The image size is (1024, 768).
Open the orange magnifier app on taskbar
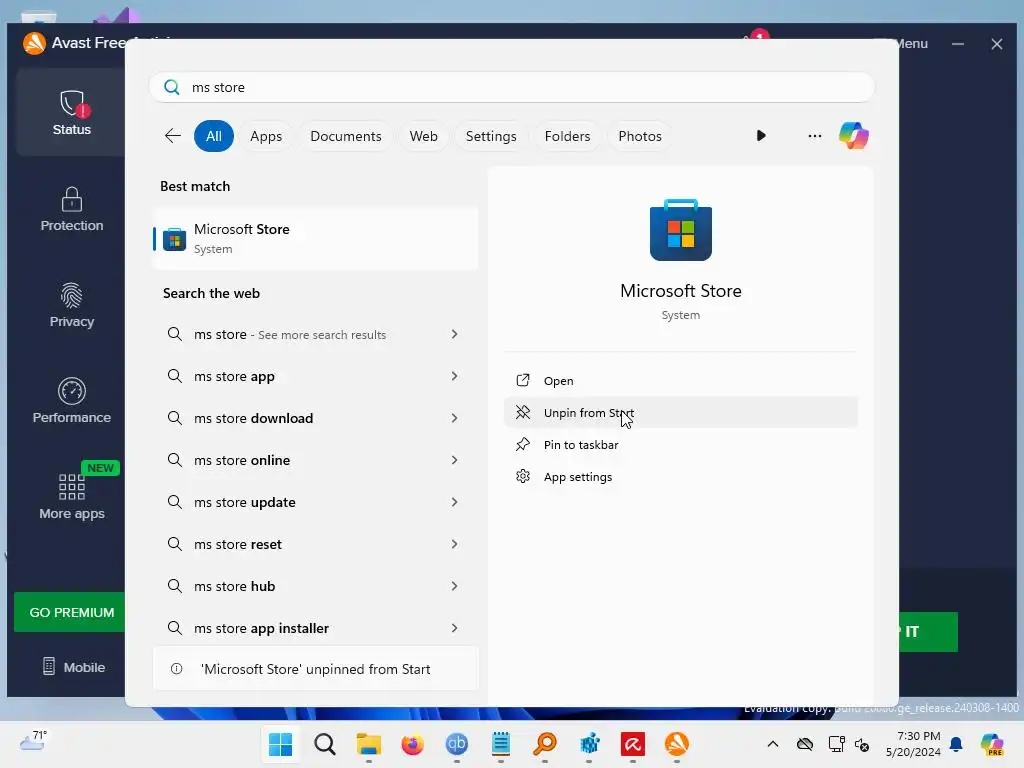click(x=545, y=744)
